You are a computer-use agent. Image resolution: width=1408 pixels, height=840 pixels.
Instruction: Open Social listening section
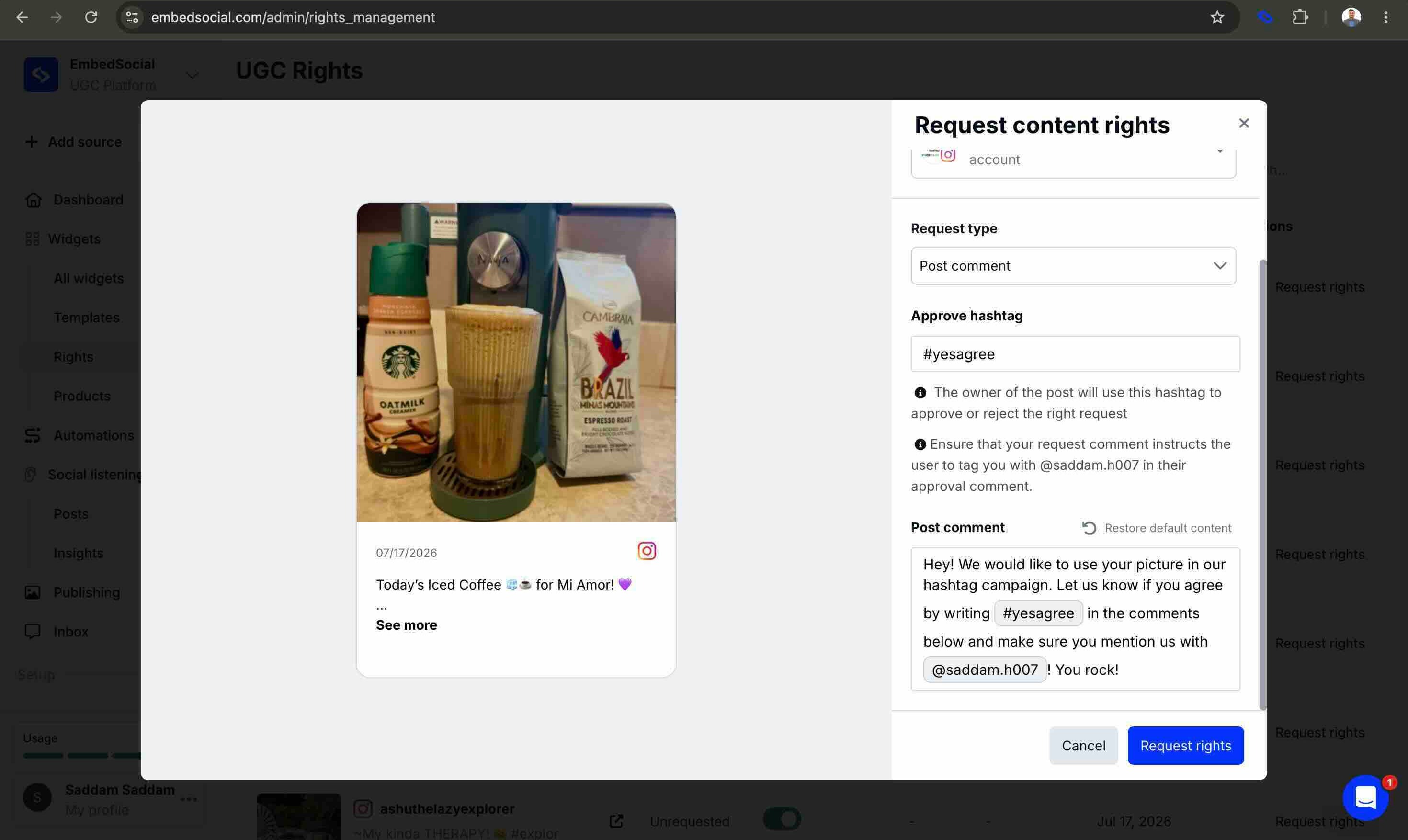tap(94, 474)
